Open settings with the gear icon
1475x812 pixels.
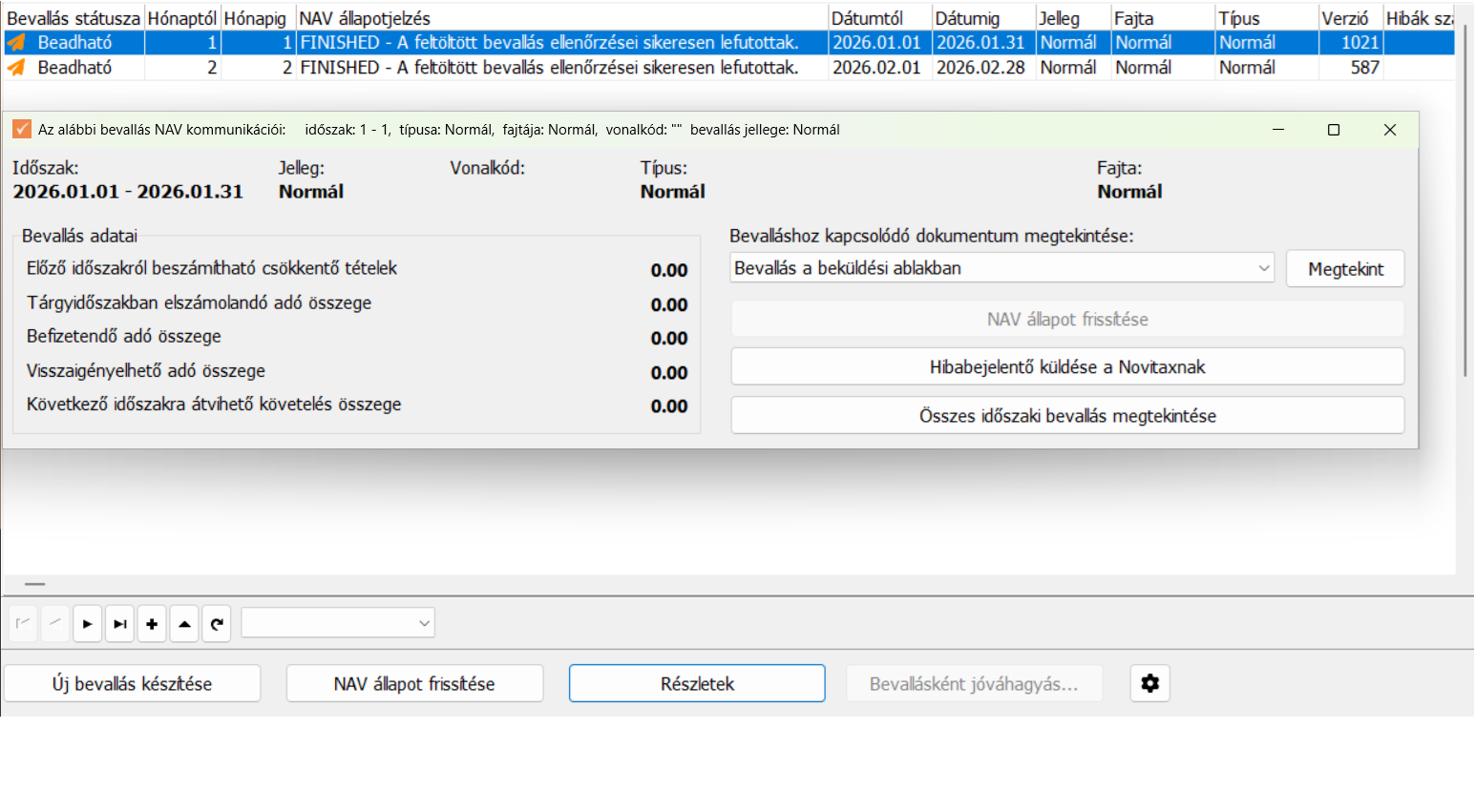[1150, 683]
